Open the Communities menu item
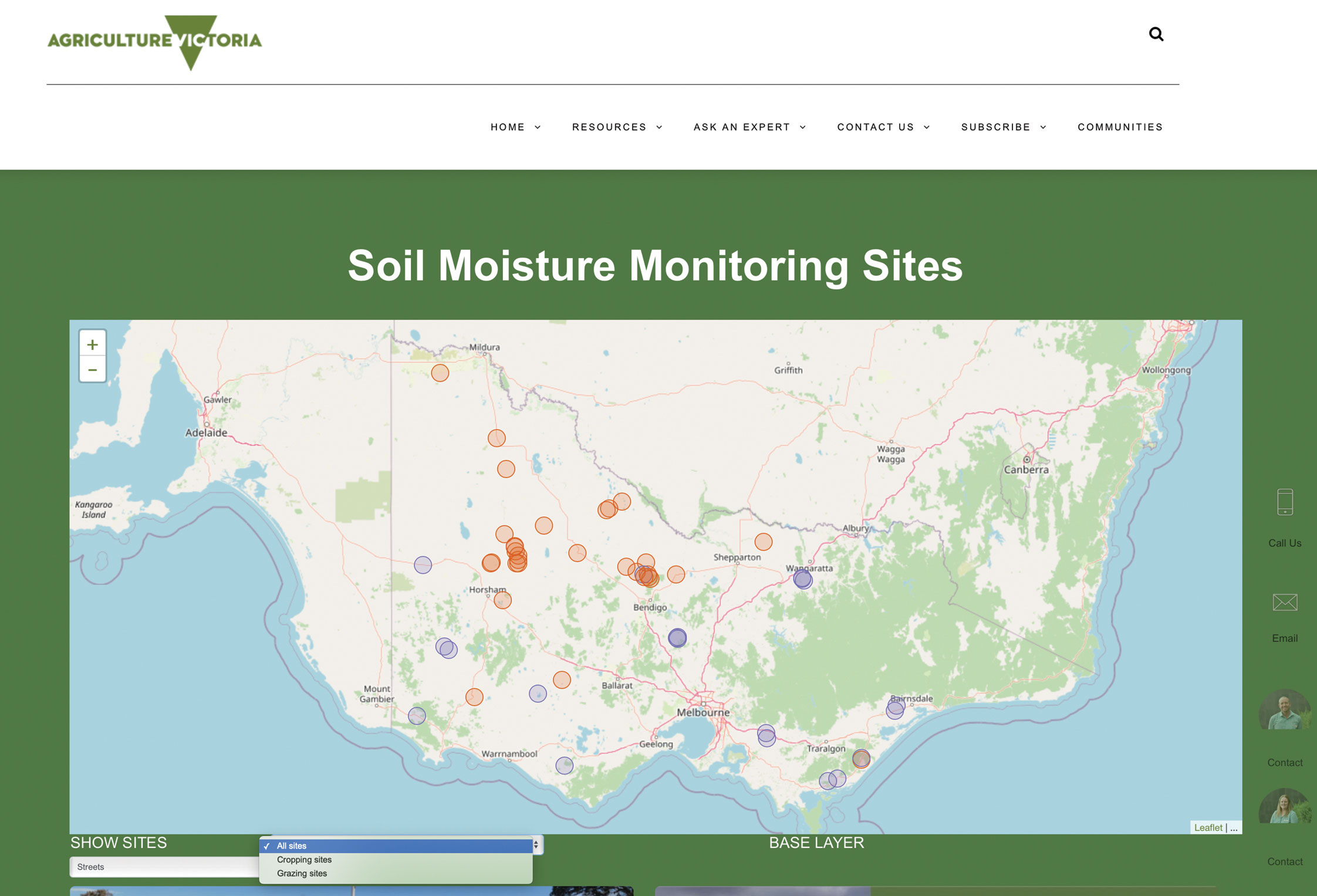The height and width of the screenshot is (896, 1317). (x=1120, y=127)
